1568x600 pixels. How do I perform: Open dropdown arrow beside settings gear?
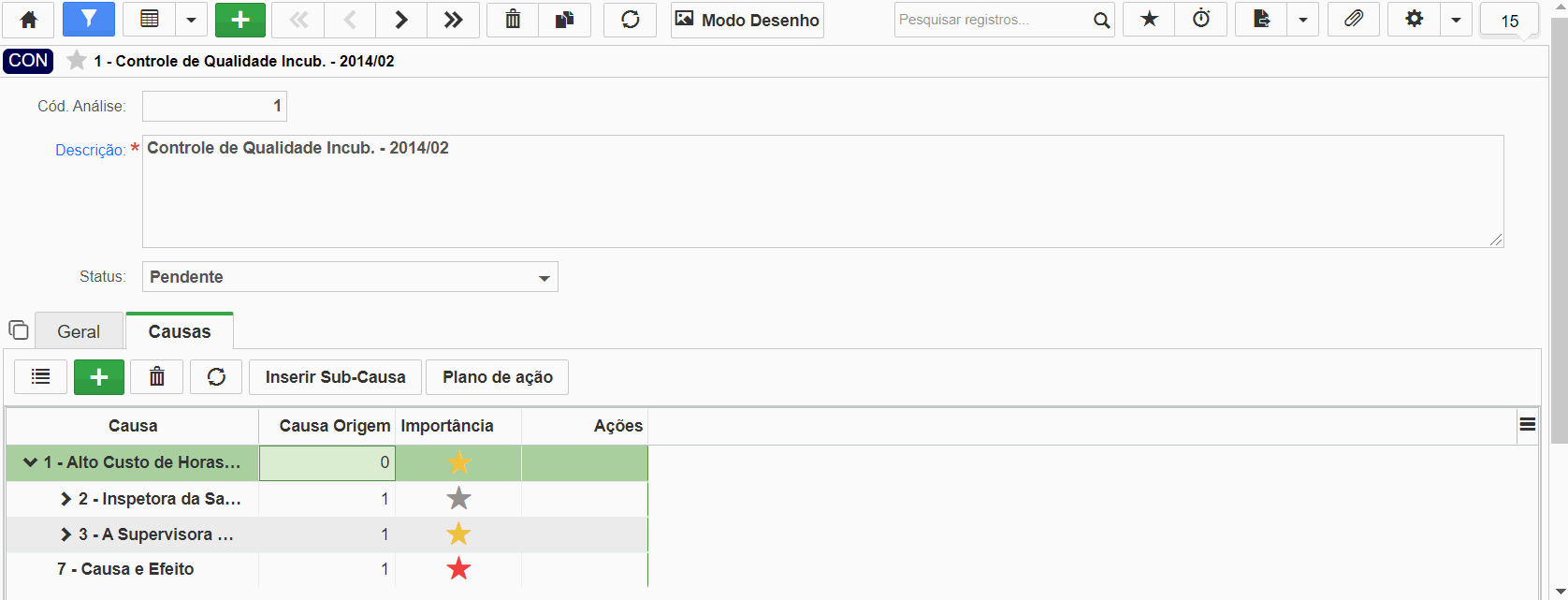(x=1456, y=20)
